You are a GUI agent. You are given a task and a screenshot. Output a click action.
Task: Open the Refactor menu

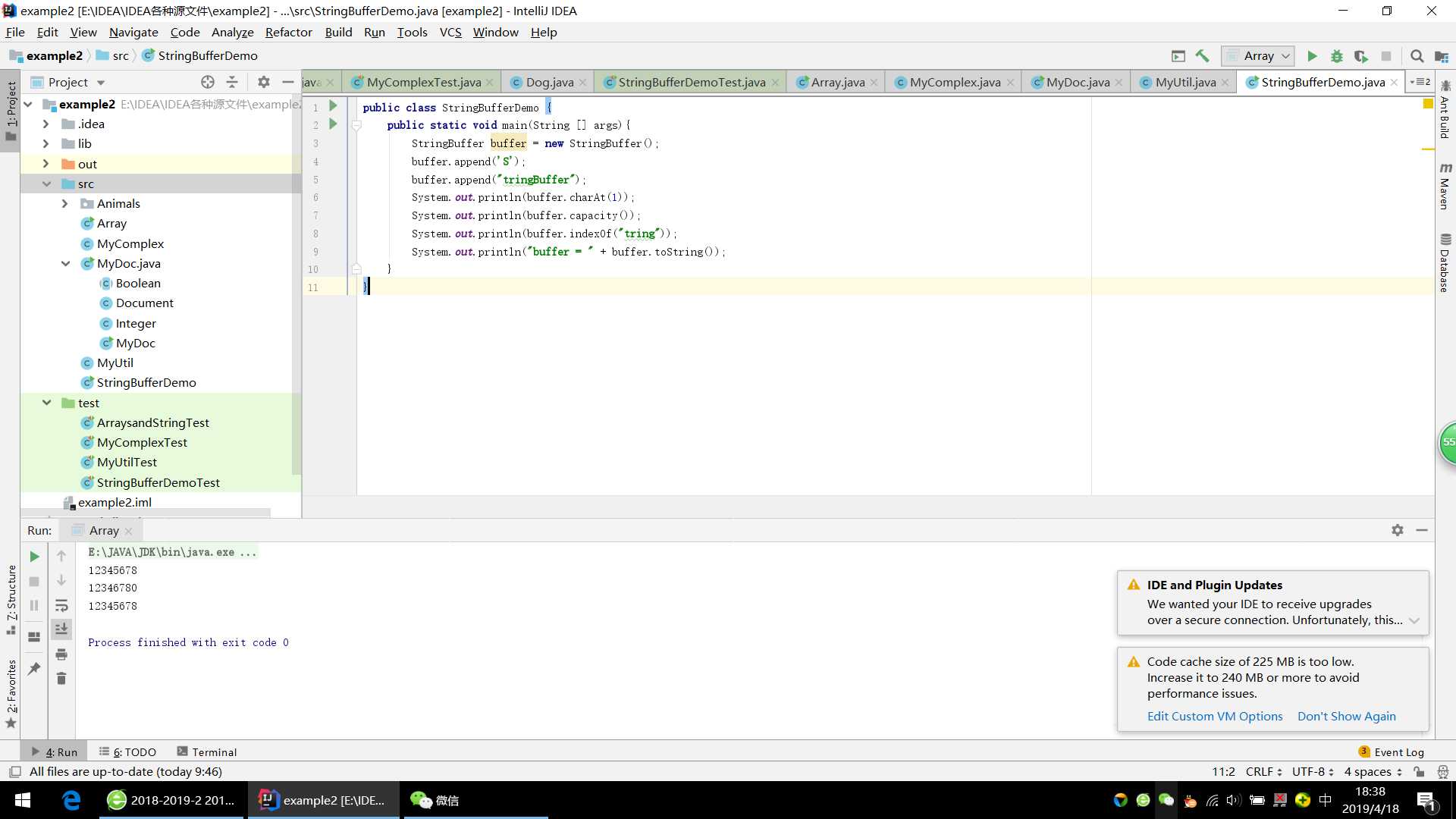coord(288,32)
